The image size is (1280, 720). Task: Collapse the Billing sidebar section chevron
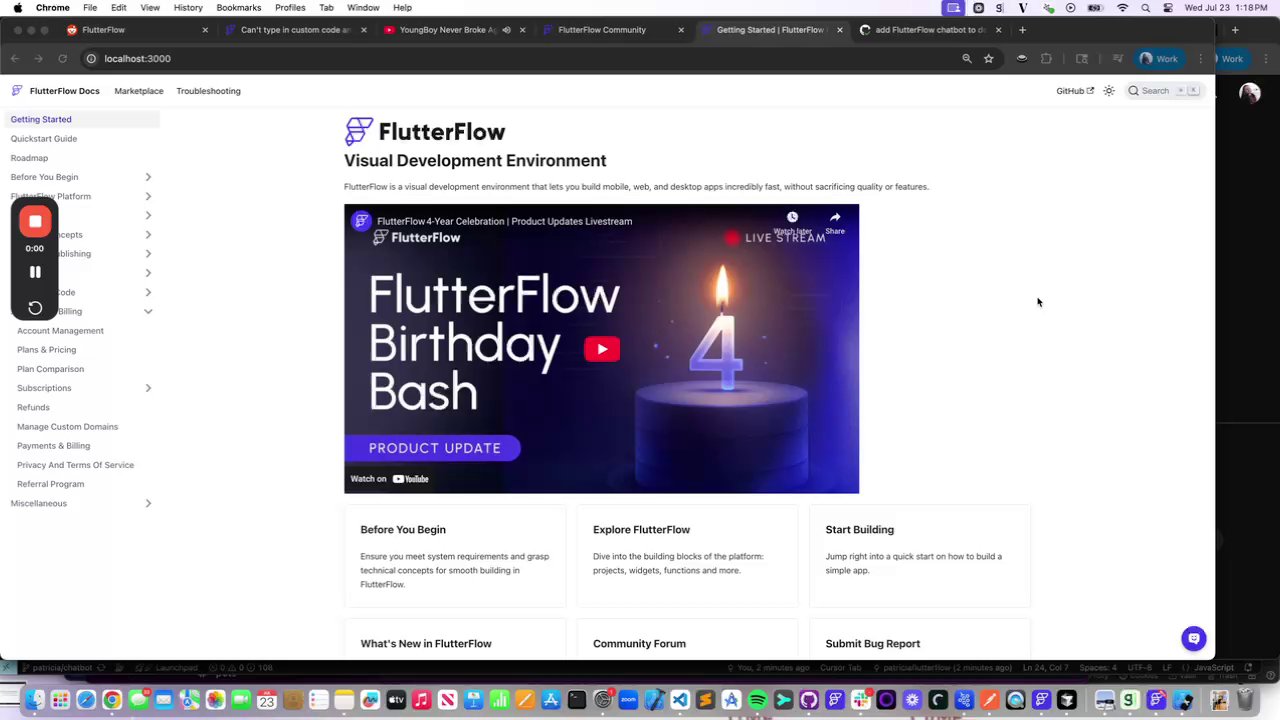(x=148, y=311)
